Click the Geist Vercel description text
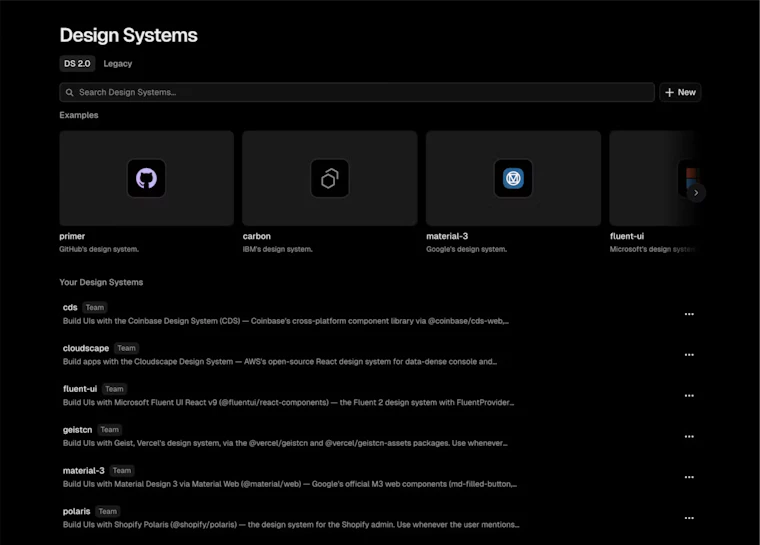 (x=285, y=443)
